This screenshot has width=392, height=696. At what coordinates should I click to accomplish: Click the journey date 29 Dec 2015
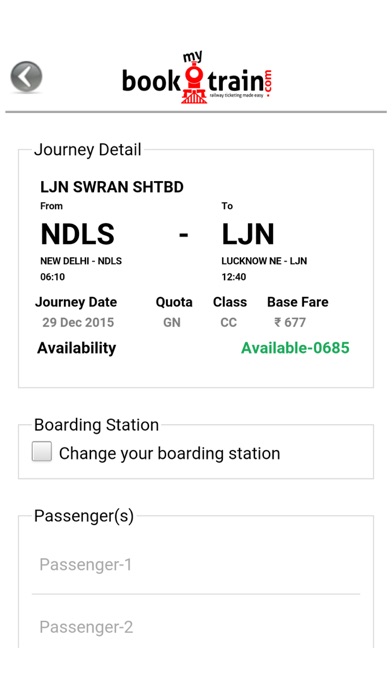point(78,322)
